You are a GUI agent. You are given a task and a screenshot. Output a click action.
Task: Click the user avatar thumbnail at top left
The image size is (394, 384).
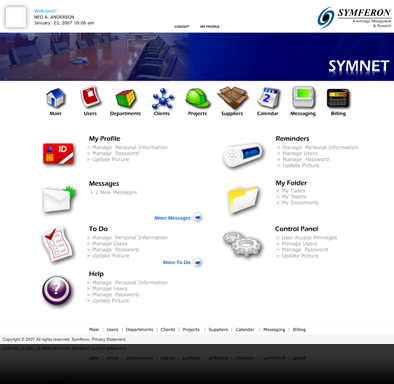click(16, 17)
